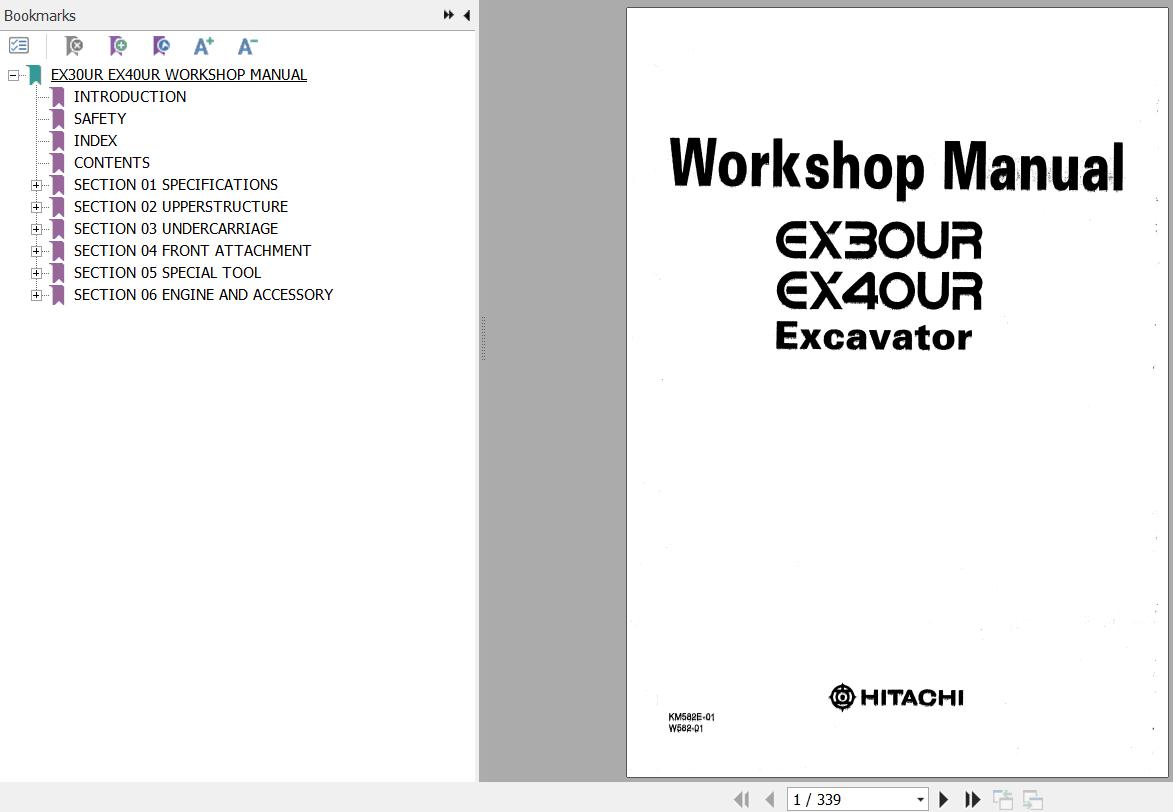The width and height of the screenshot is (1173, 812).
Task: Open the SAFETY bookmark
Action: point(100,119)
